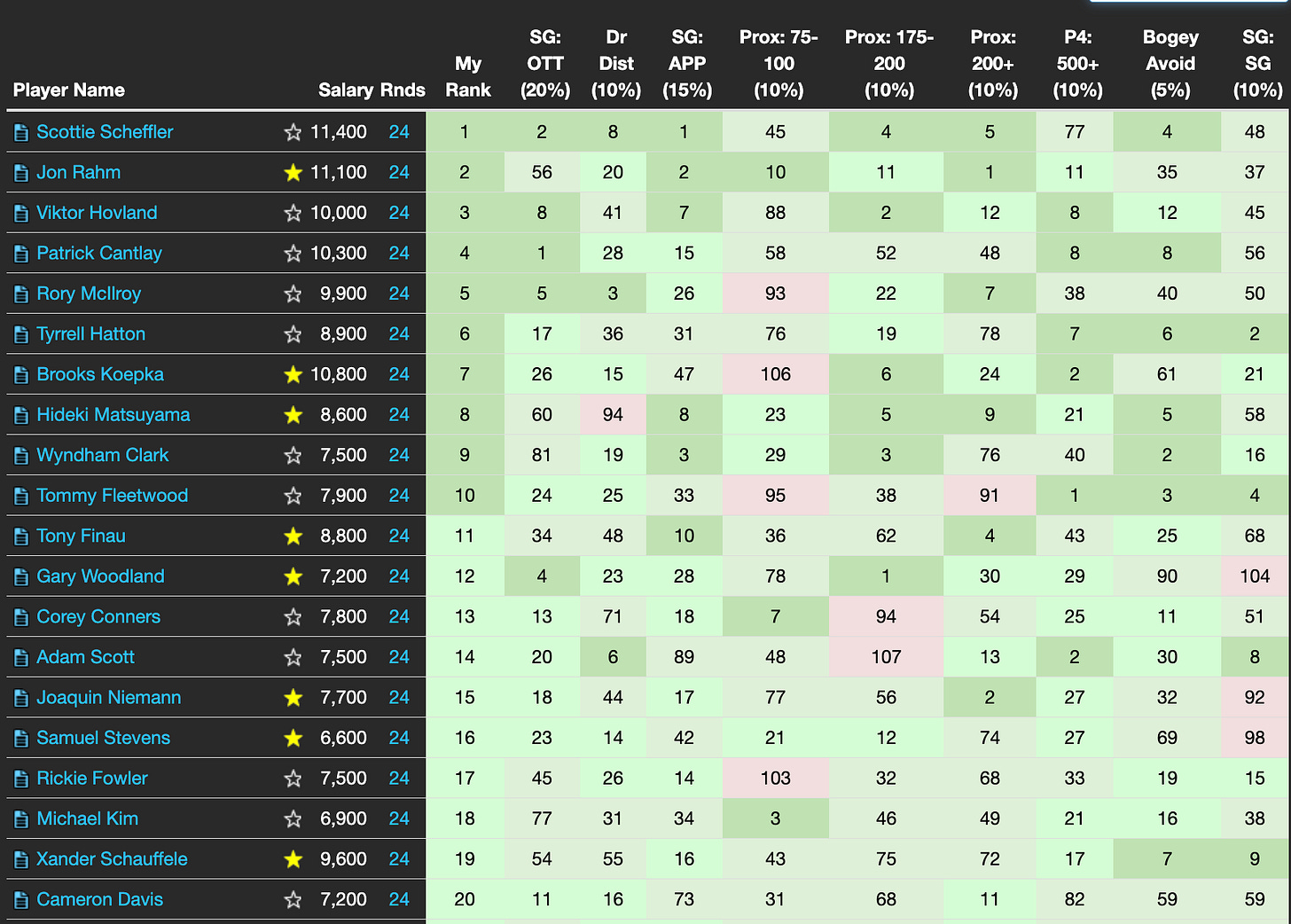Viewport: 1291px width, 924px height.
Task: Open Wyndham Clark's document icon
Action: pos(21,456)
